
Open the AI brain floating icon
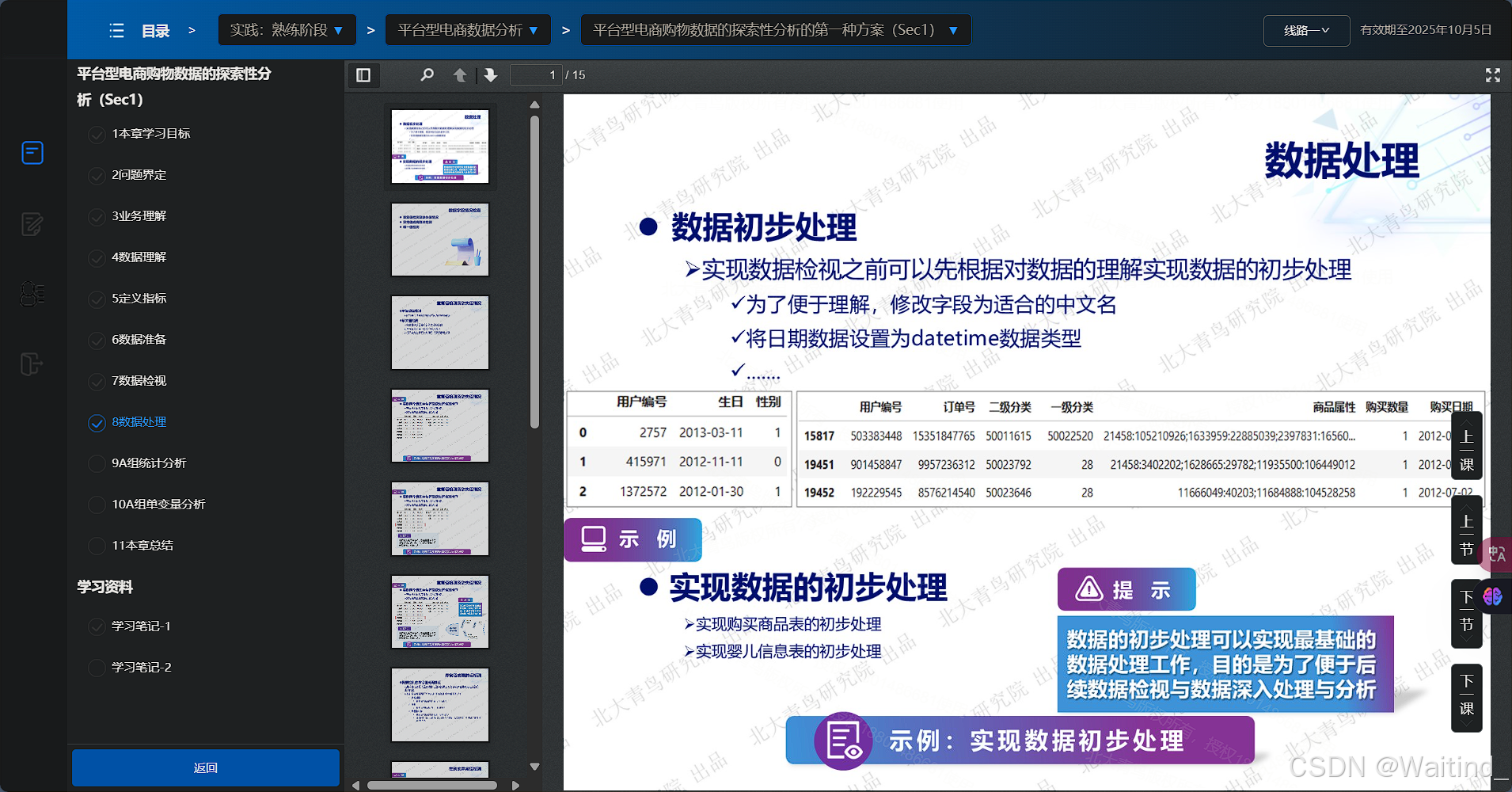tap(1493, 596)
